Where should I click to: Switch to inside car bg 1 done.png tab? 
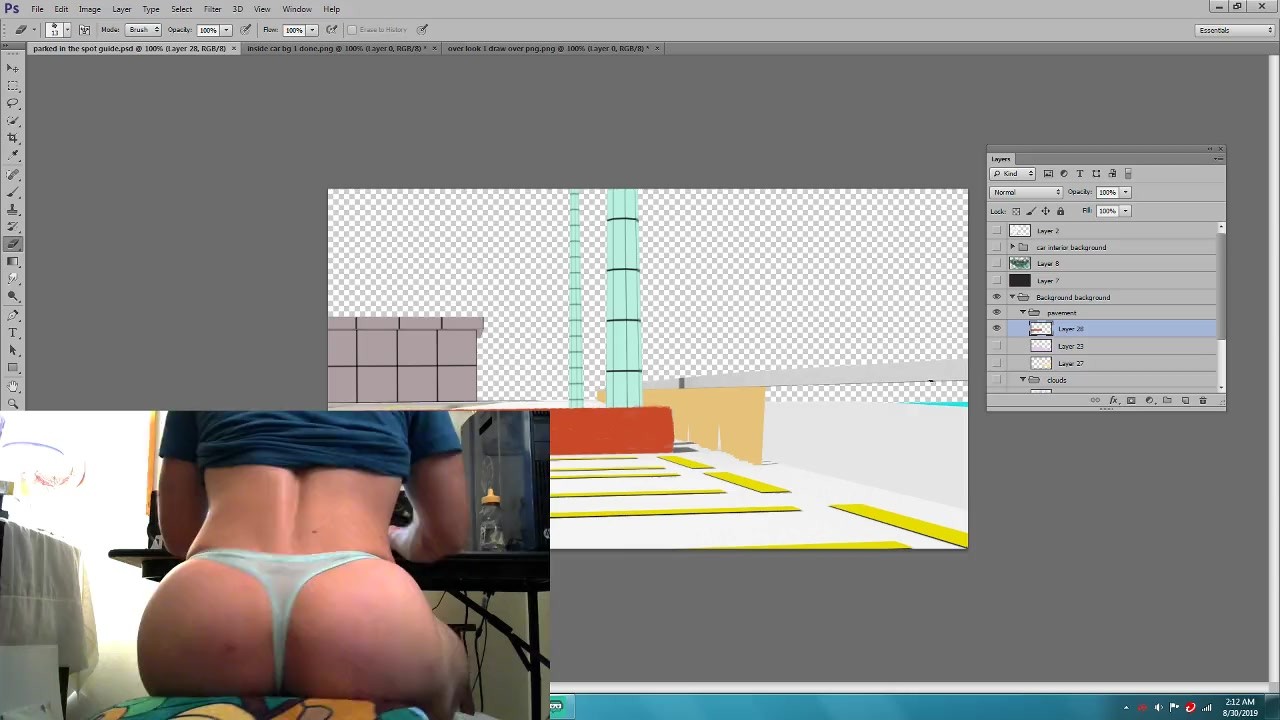336,48
